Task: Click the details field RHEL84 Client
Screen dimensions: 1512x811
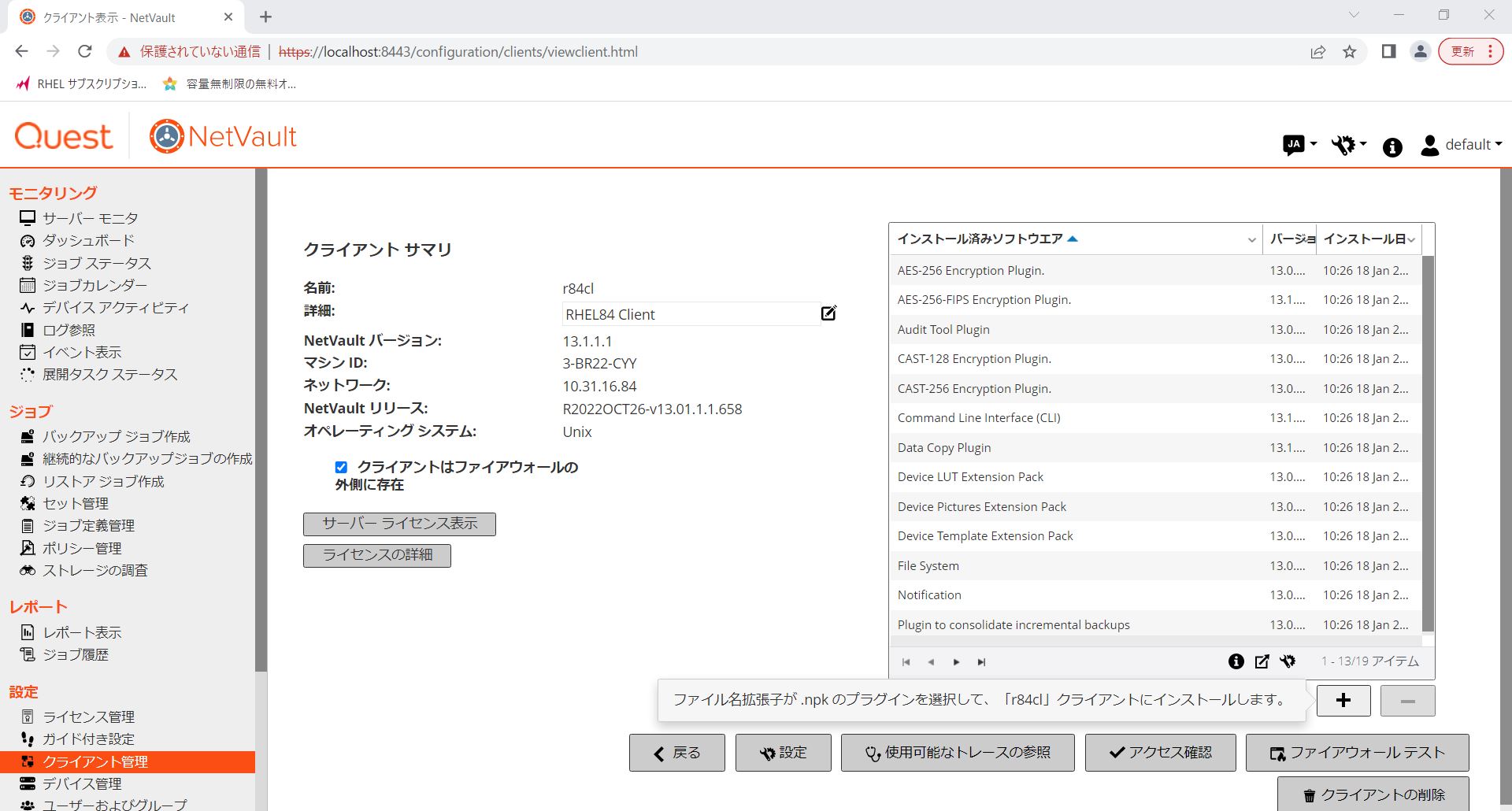Action: (x=690, y=314)
